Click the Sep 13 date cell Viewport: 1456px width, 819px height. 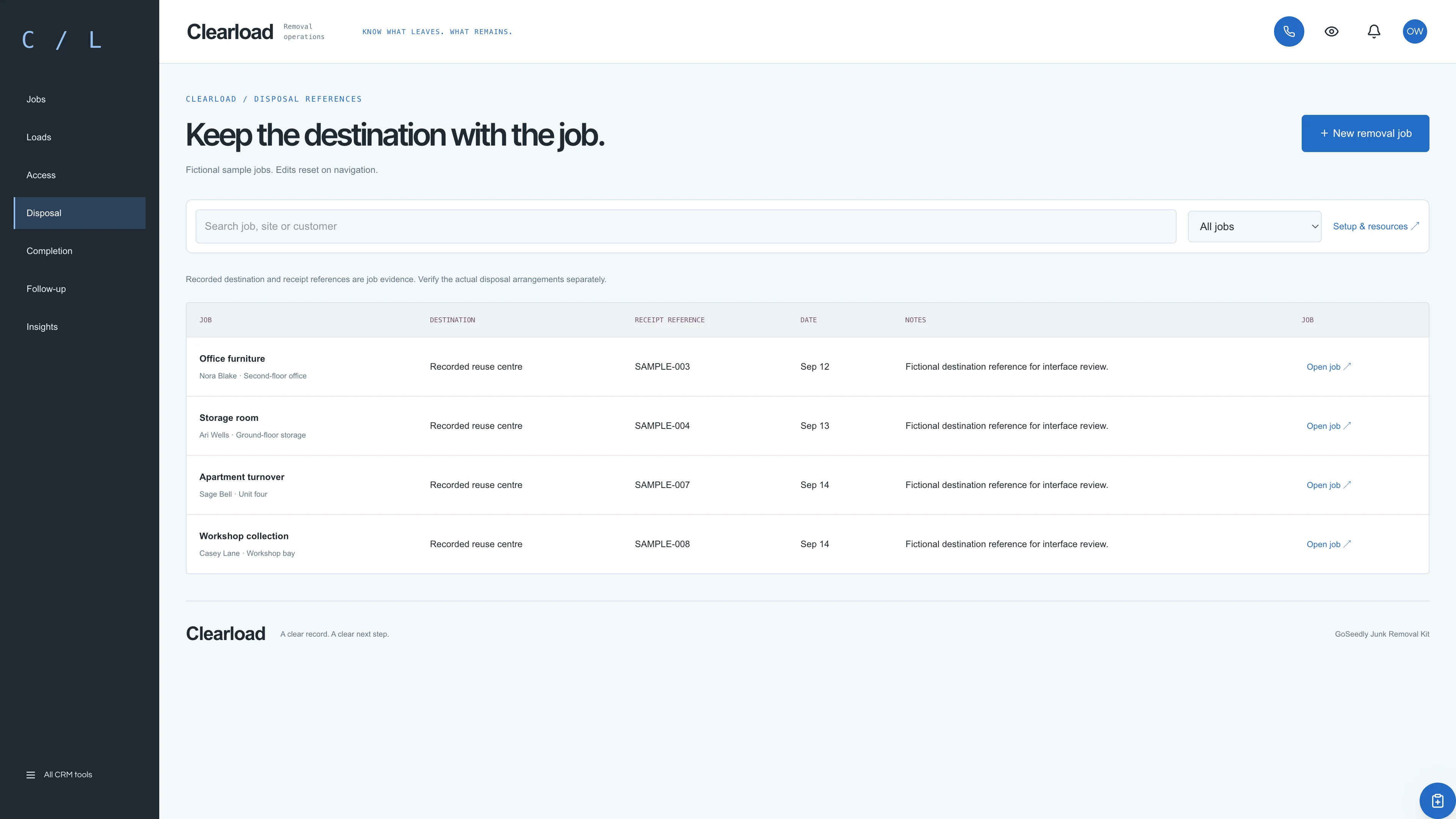(x=814, y=426)
